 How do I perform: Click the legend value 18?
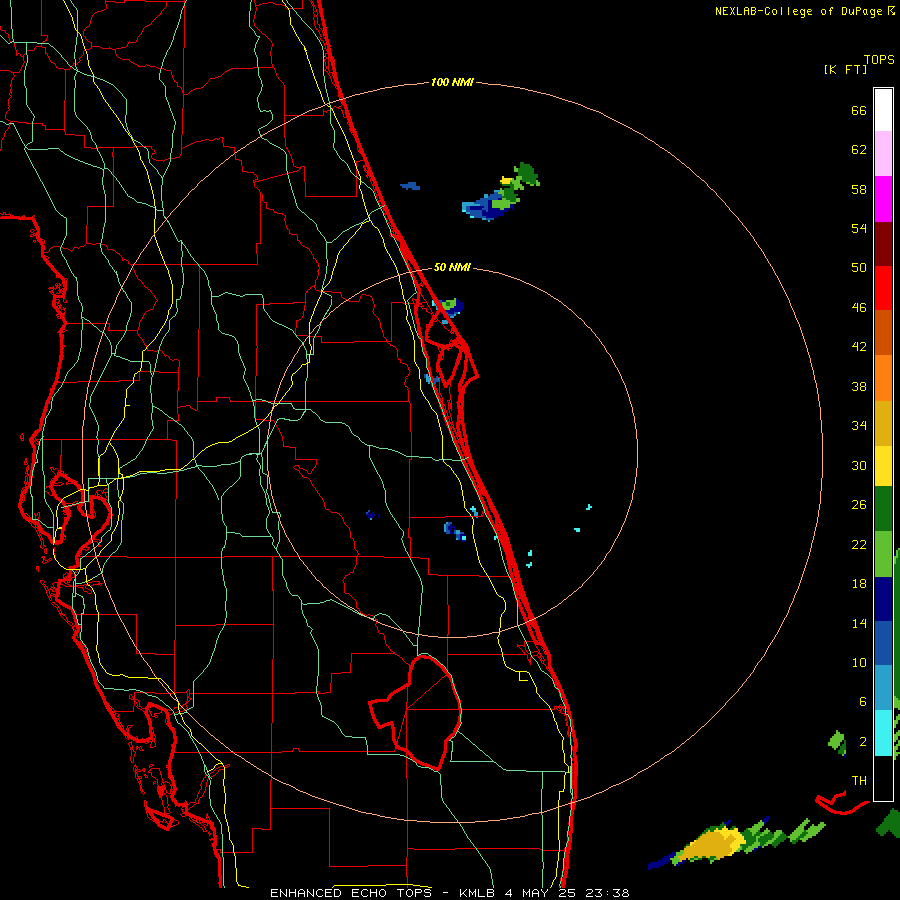[859, 584]
